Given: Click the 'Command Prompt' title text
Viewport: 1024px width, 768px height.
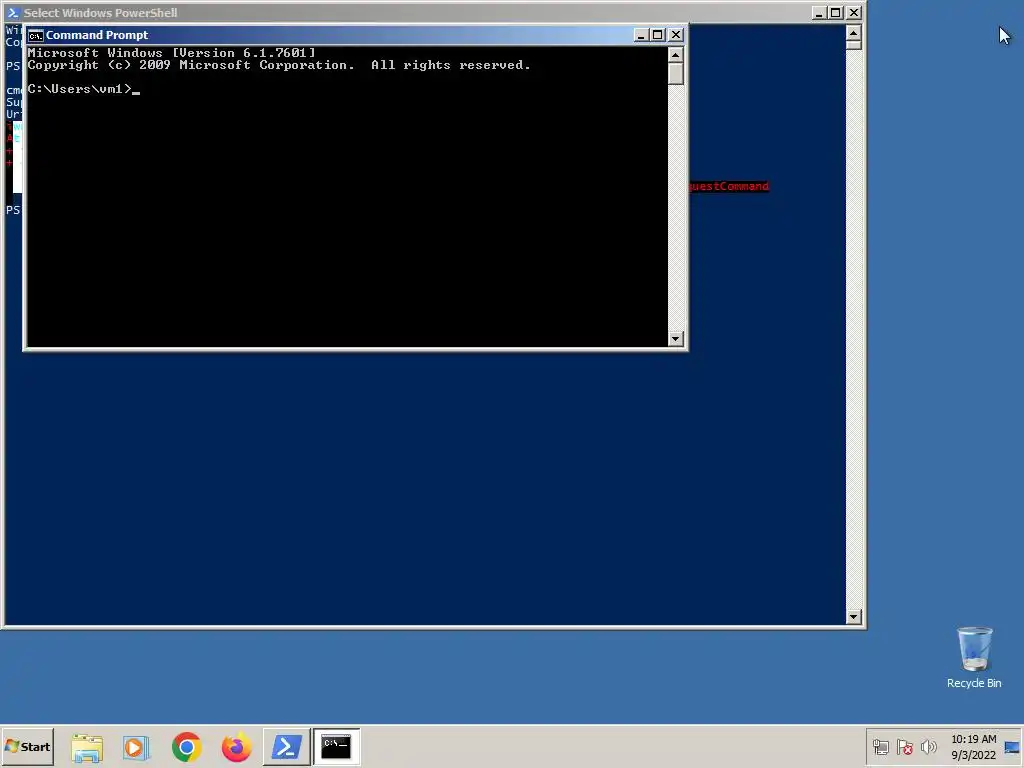Looking at the screenshot, I should pos(97,35).
